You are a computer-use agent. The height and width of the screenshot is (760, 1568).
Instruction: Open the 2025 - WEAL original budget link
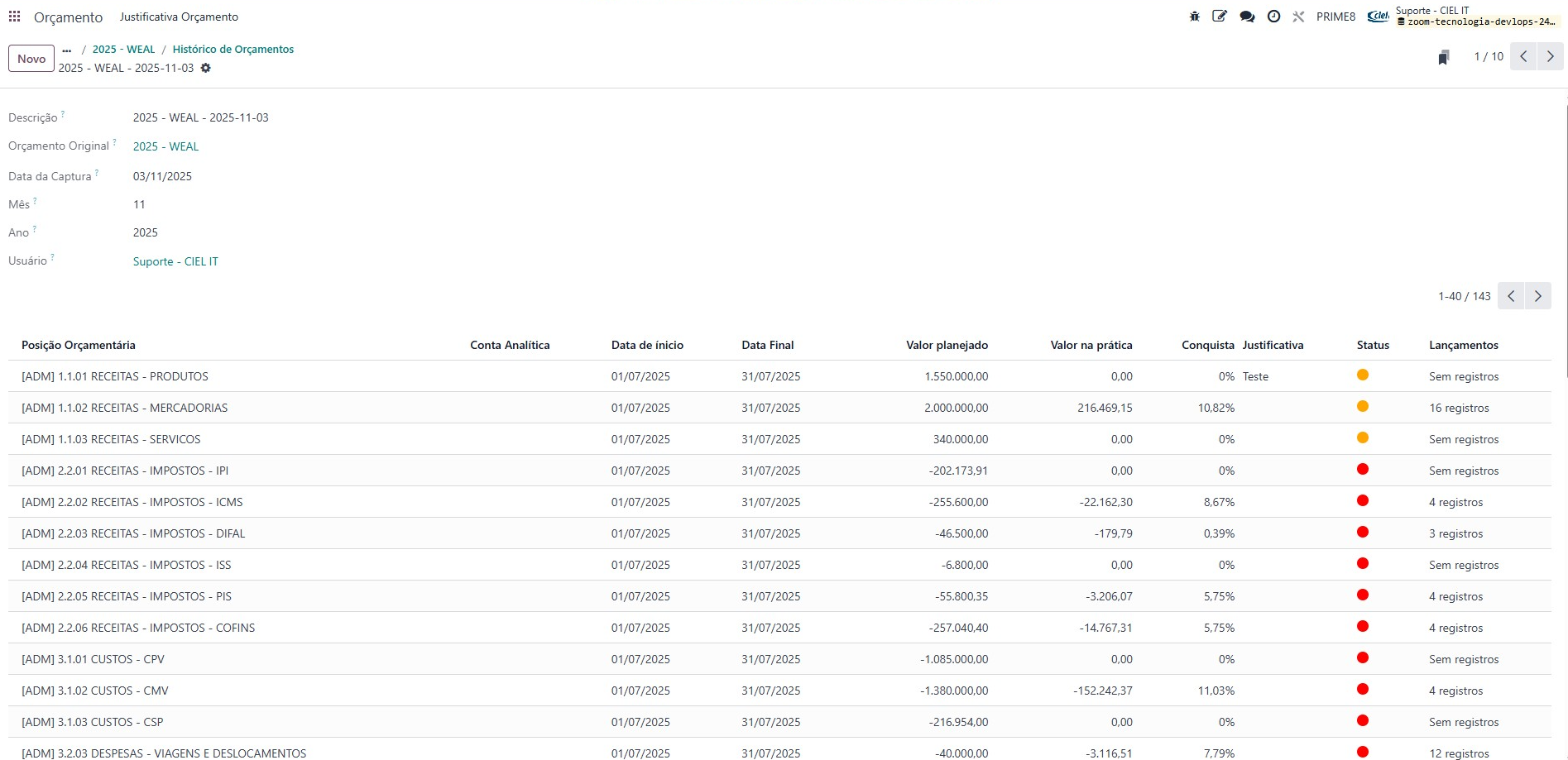pos(165,146)
